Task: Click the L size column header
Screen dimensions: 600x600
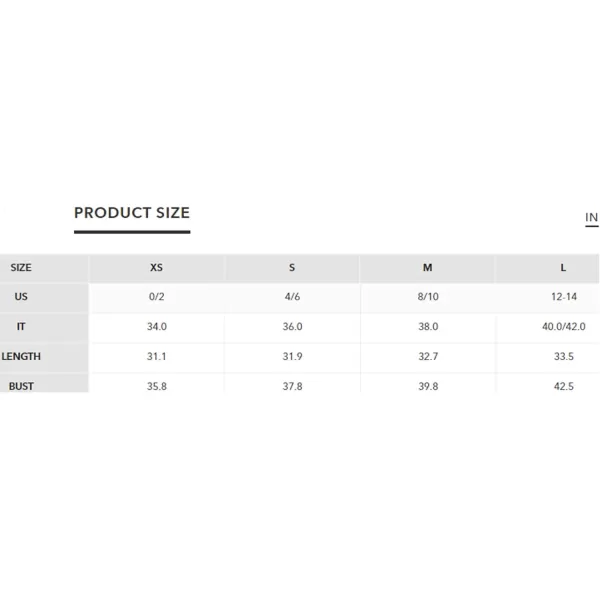Action: 563,267
